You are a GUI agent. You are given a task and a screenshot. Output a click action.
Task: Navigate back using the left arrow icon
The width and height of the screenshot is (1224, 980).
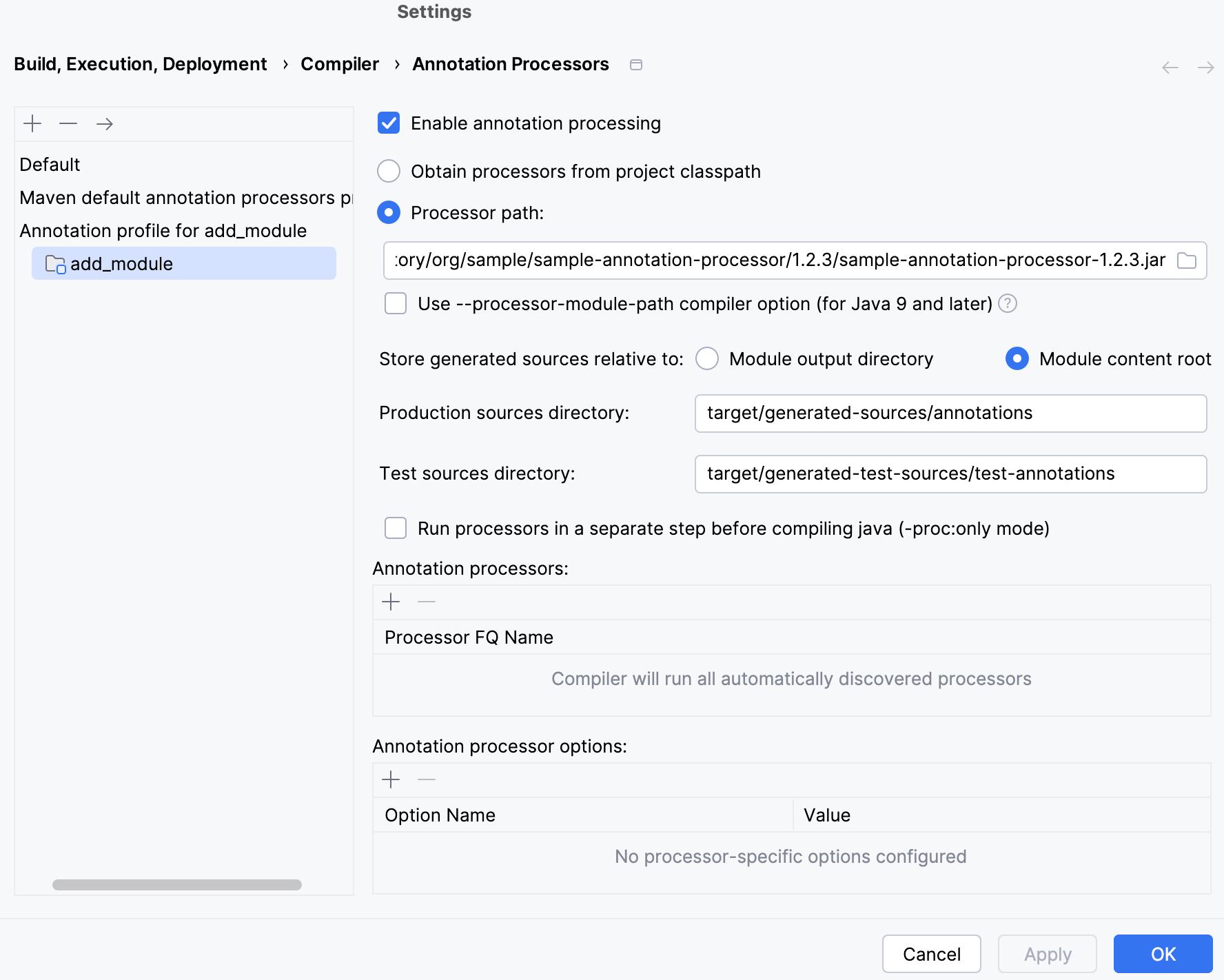pos(1169,67)
